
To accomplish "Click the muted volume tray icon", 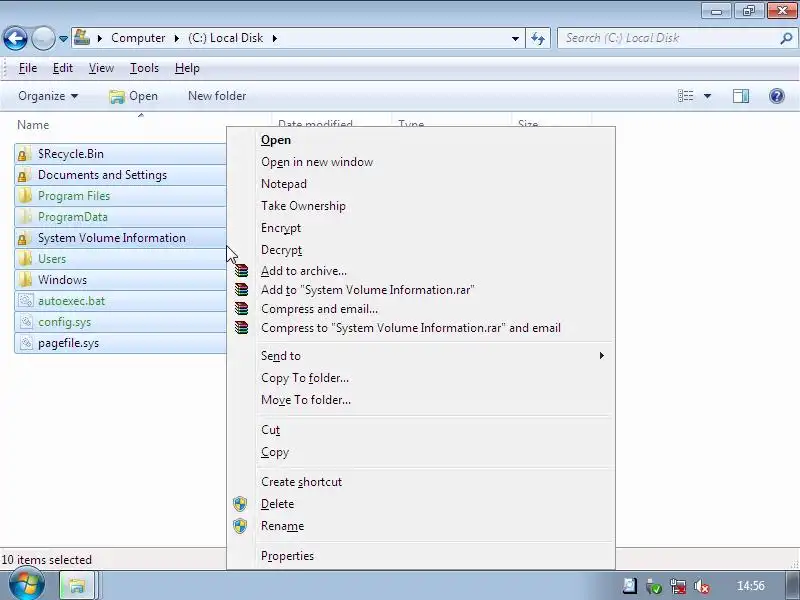I will pos(702,587).
